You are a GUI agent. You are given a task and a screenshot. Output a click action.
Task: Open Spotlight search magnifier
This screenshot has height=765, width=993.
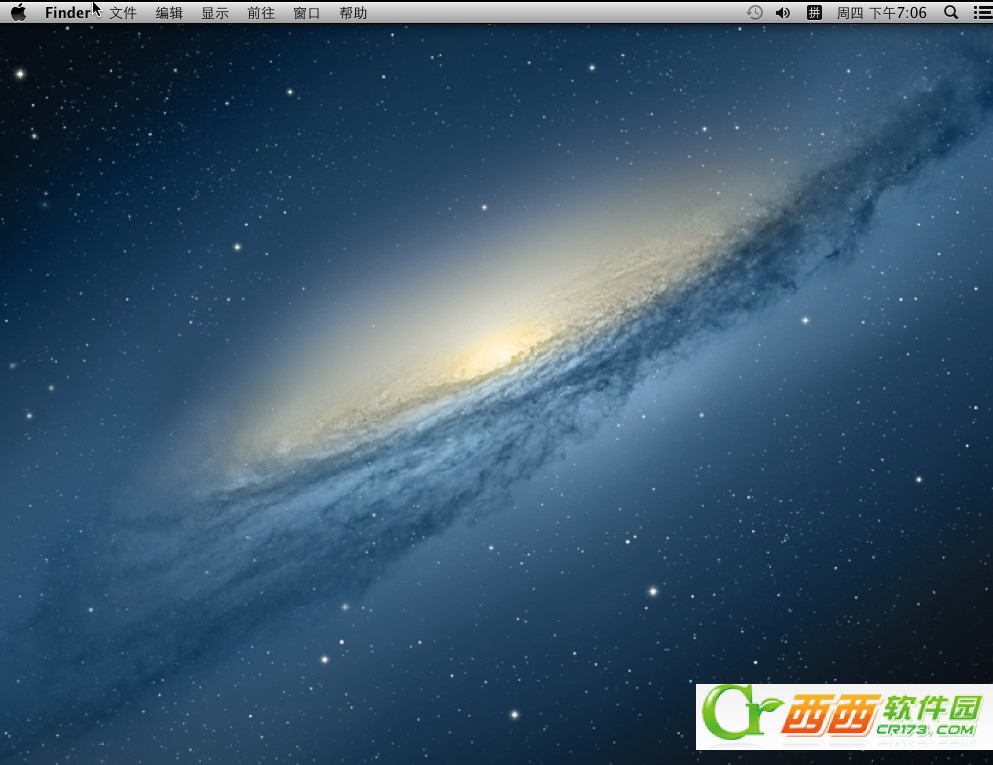[951, 13]
